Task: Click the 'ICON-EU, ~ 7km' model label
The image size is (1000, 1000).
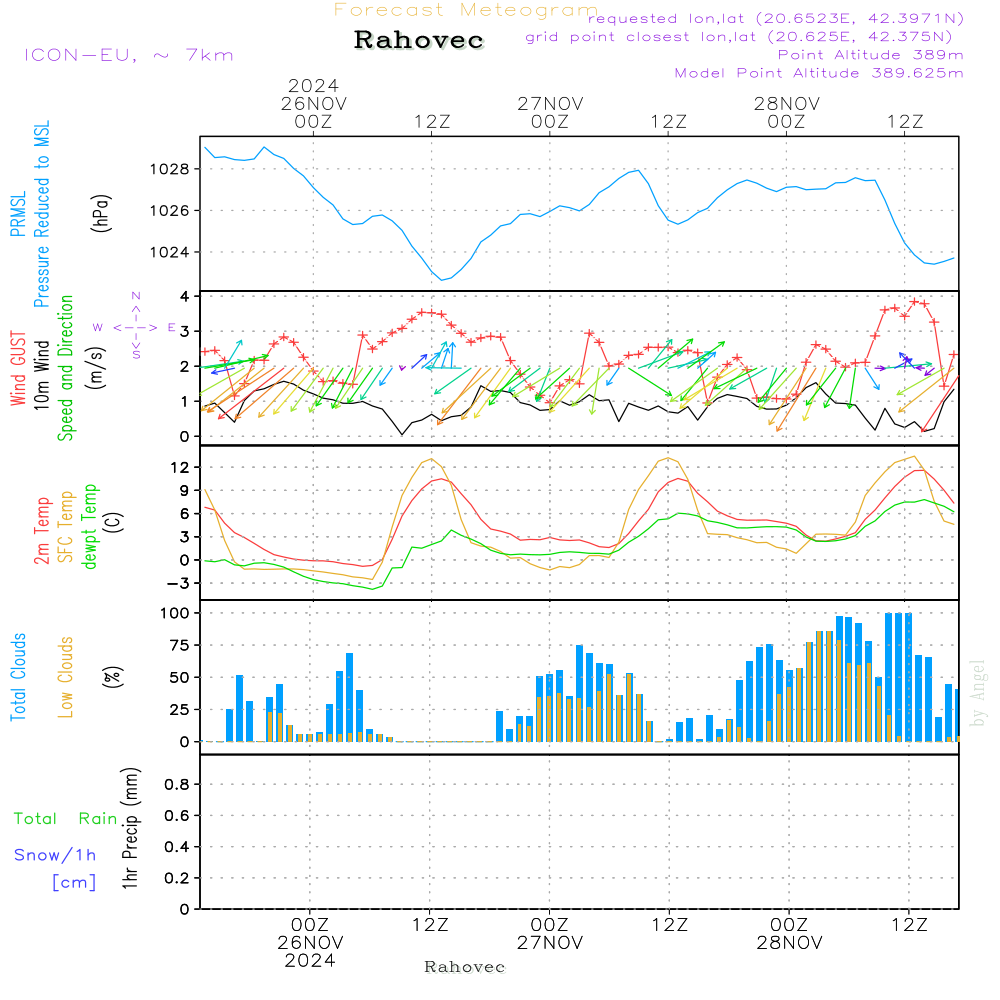Action: click(x=129, y=55)
